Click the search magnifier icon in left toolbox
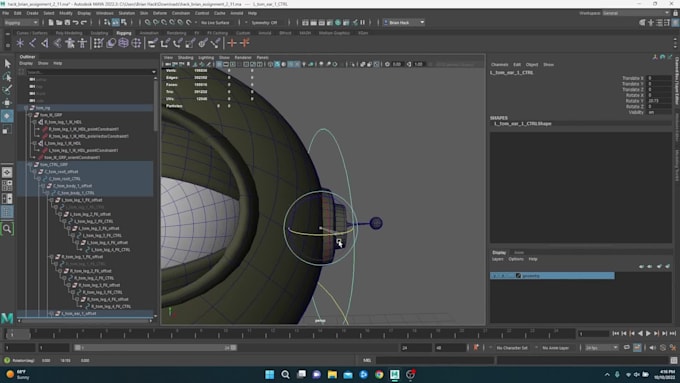Screen dimensions: 680x383 [7, 229]
